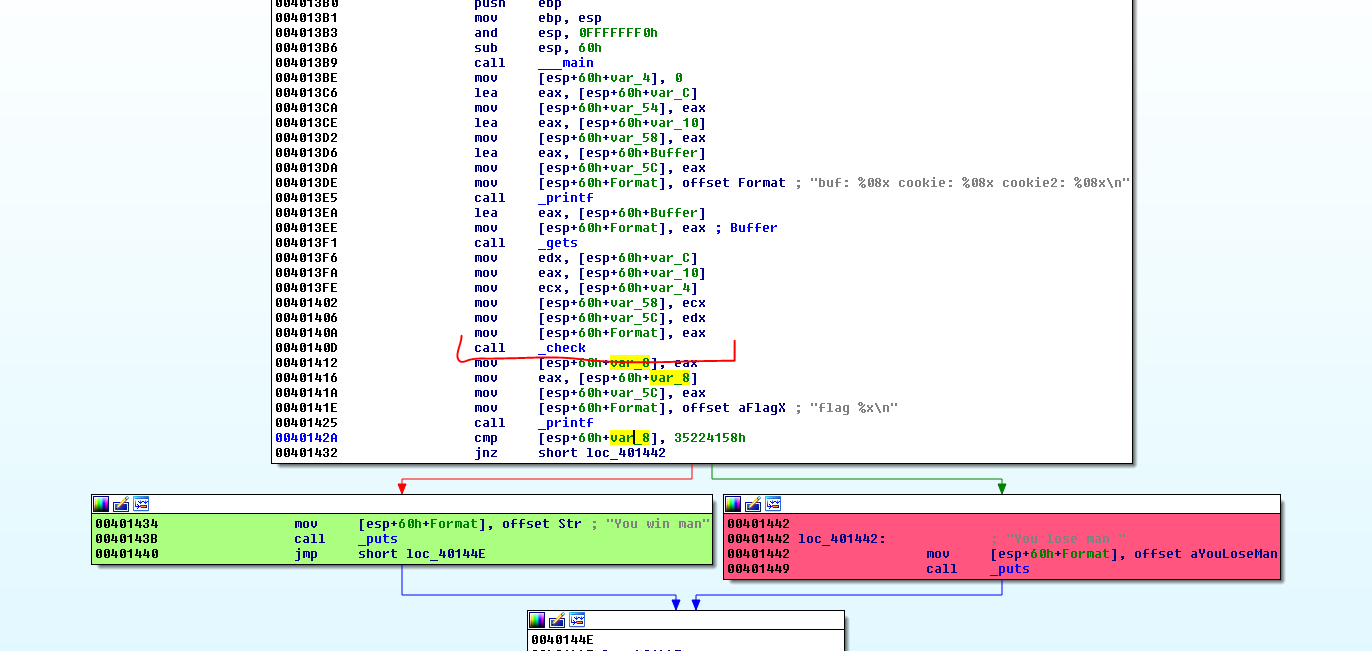
Task: Open node color picker on the red node
Action: tap(733, 504)
